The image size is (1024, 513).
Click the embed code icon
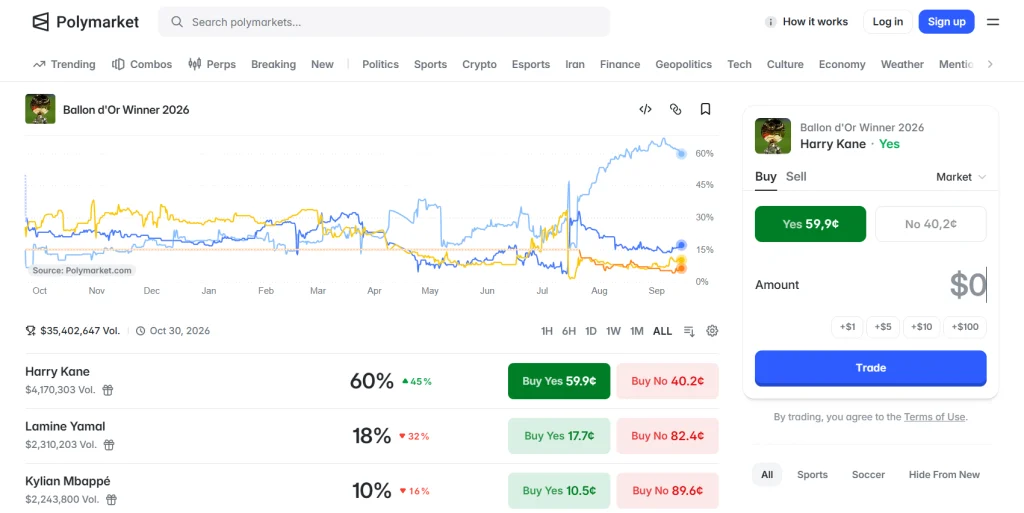645,109
